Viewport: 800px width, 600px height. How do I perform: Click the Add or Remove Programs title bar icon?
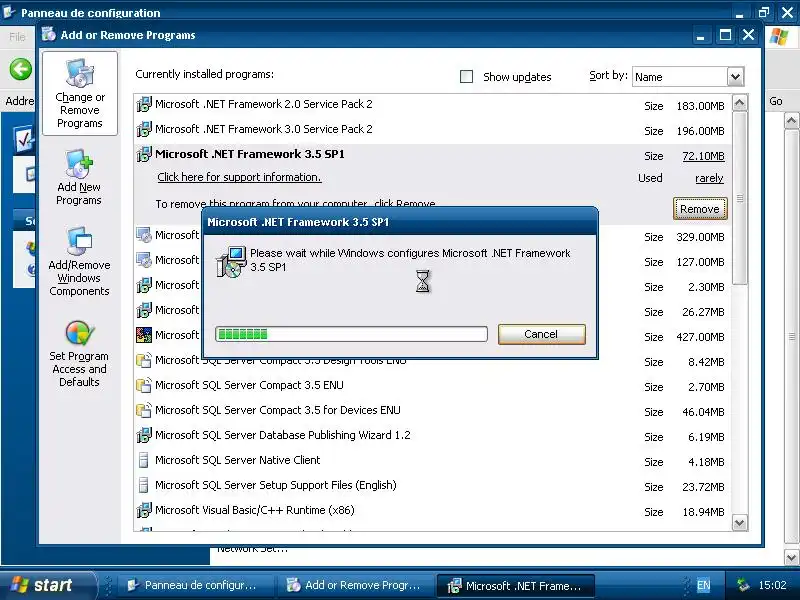coord(49,35)
